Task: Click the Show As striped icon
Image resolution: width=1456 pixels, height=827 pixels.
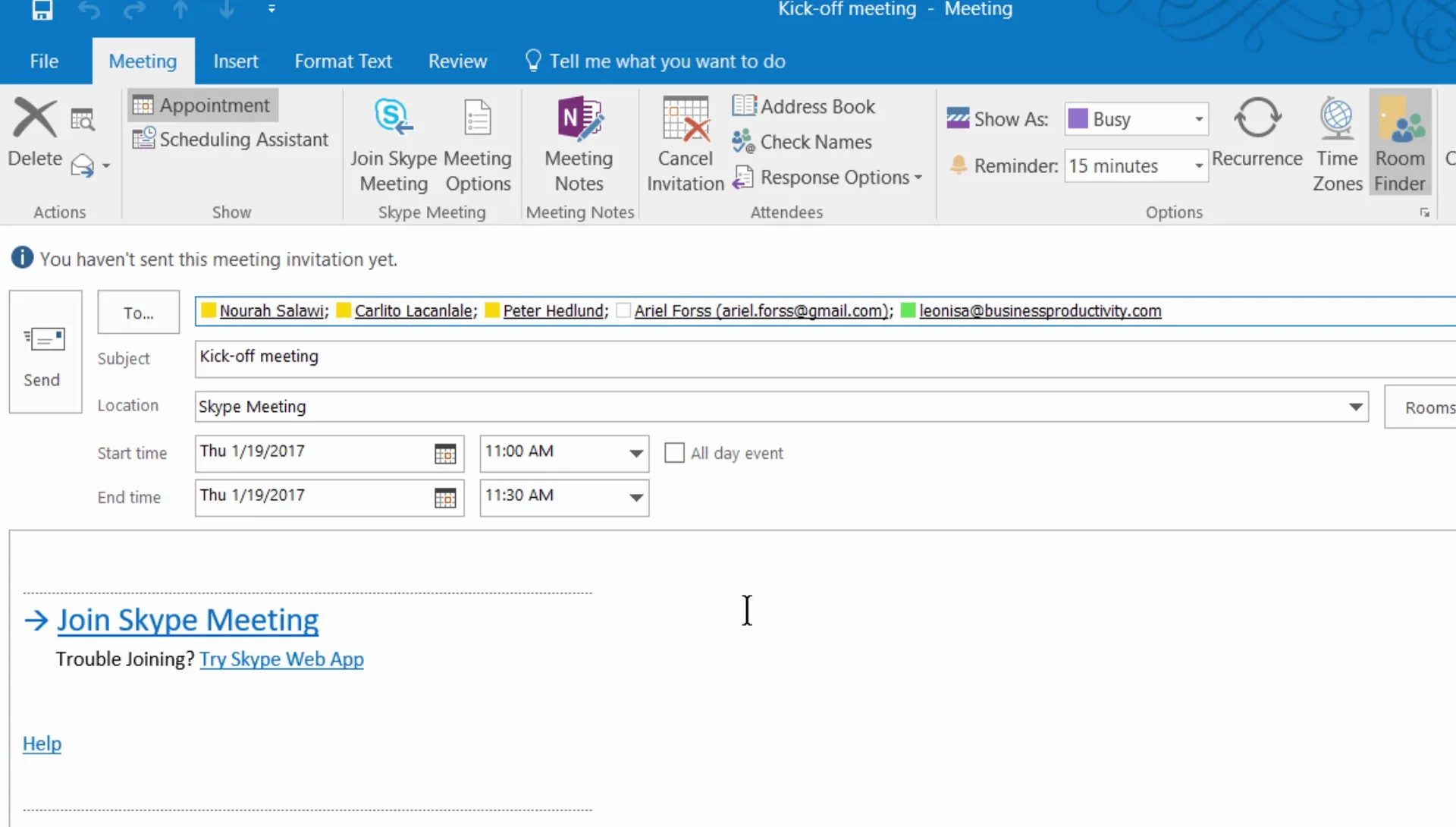Action: point(958,118)
